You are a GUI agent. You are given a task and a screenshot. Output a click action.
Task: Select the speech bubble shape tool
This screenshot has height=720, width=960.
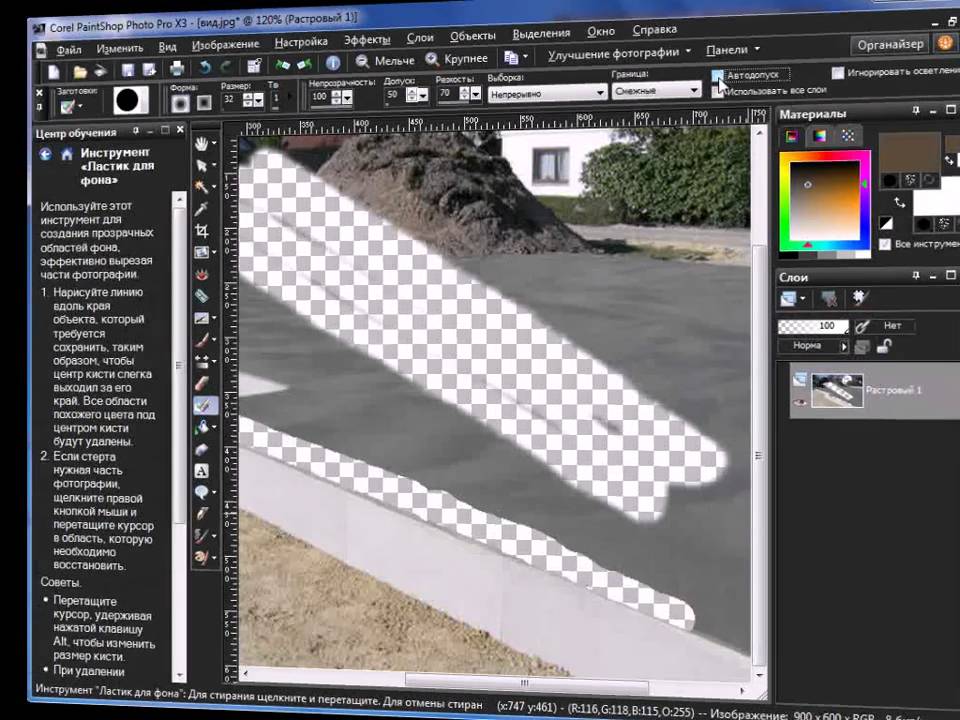[201, 492]
